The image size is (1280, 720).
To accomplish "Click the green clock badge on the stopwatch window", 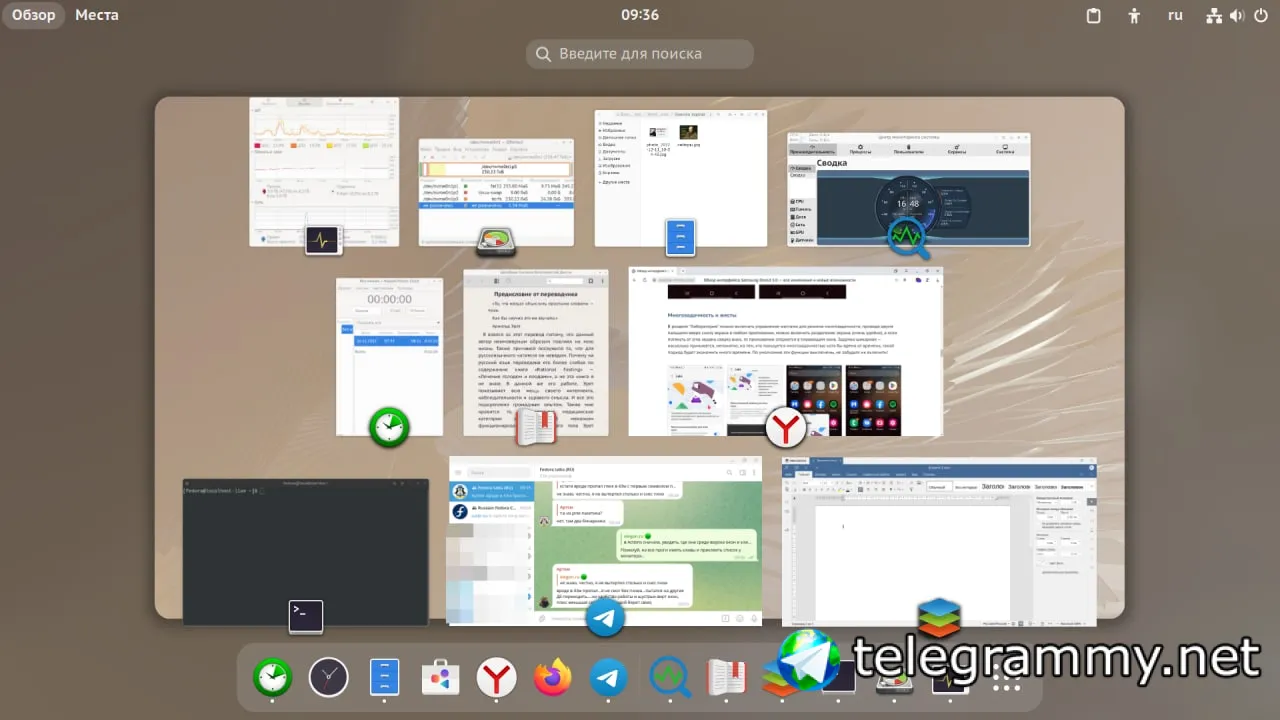I will tap(389, 428).
